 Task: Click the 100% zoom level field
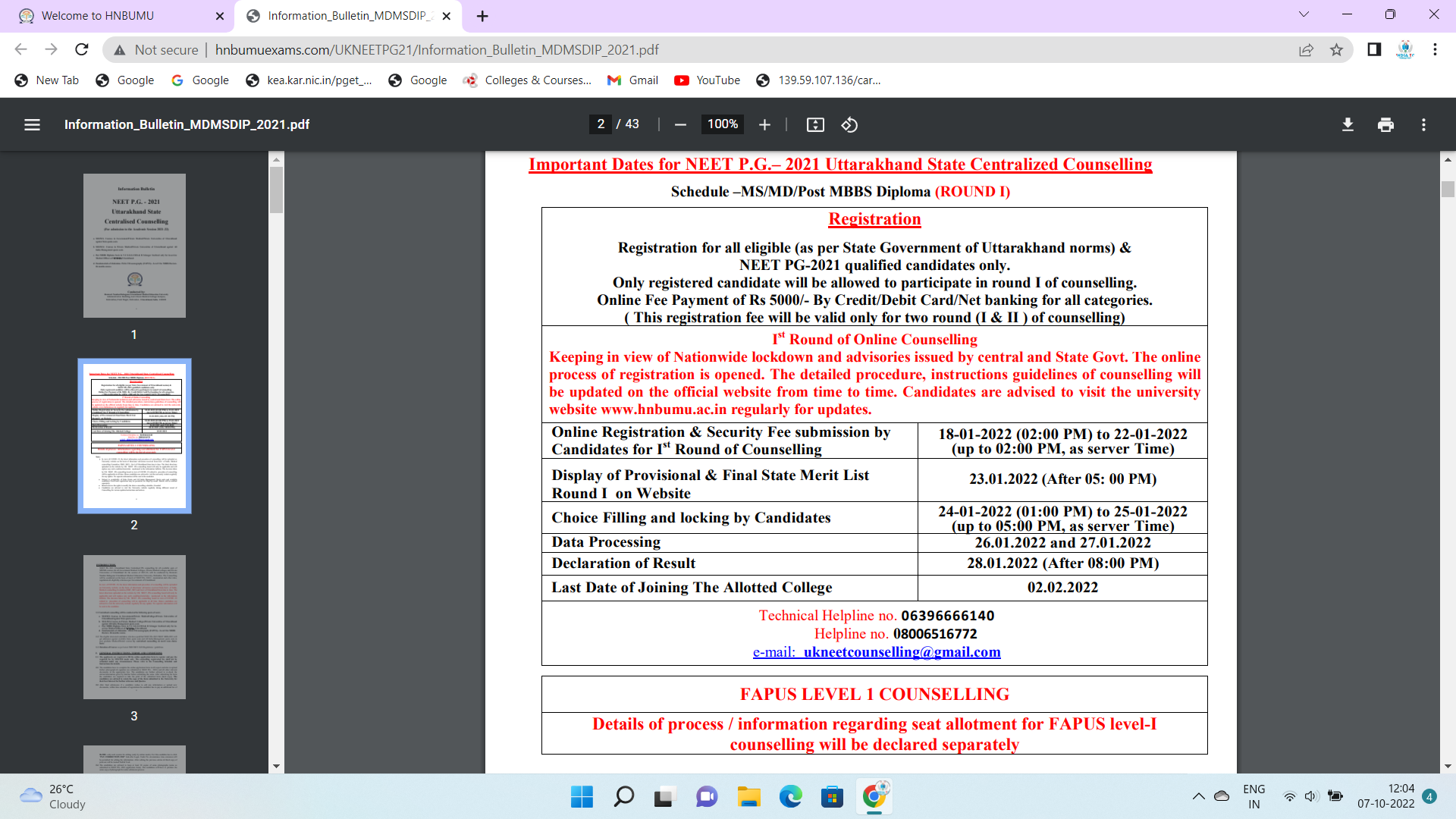(x=723, y=124)
